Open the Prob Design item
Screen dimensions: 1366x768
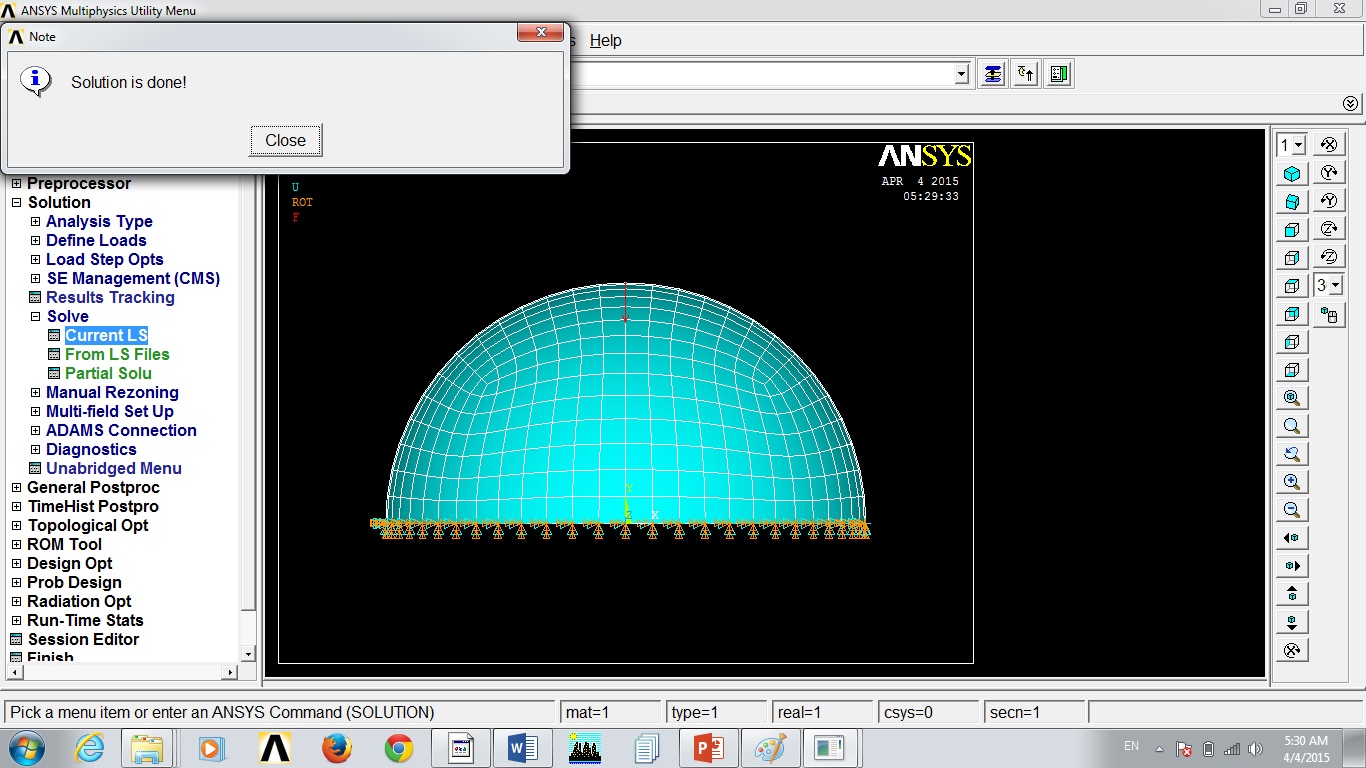[x=75, y=582]
